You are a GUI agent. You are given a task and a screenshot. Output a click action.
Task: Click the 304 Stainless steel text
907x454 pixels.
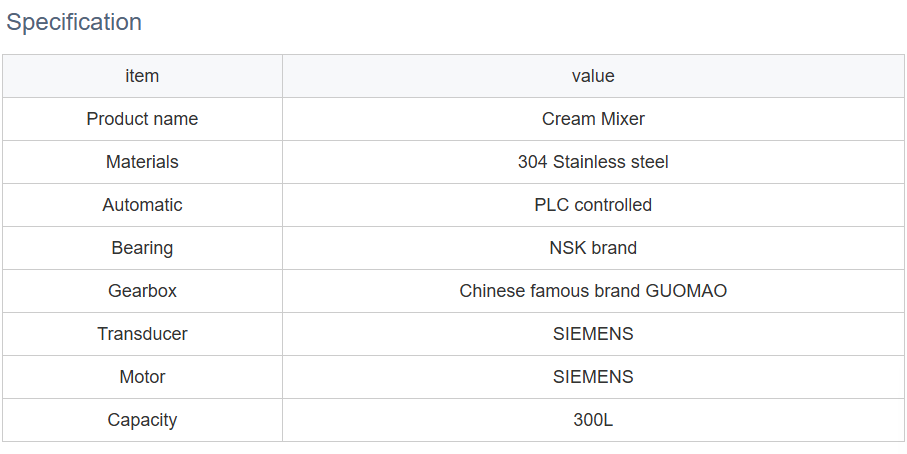tap(593, 162)
